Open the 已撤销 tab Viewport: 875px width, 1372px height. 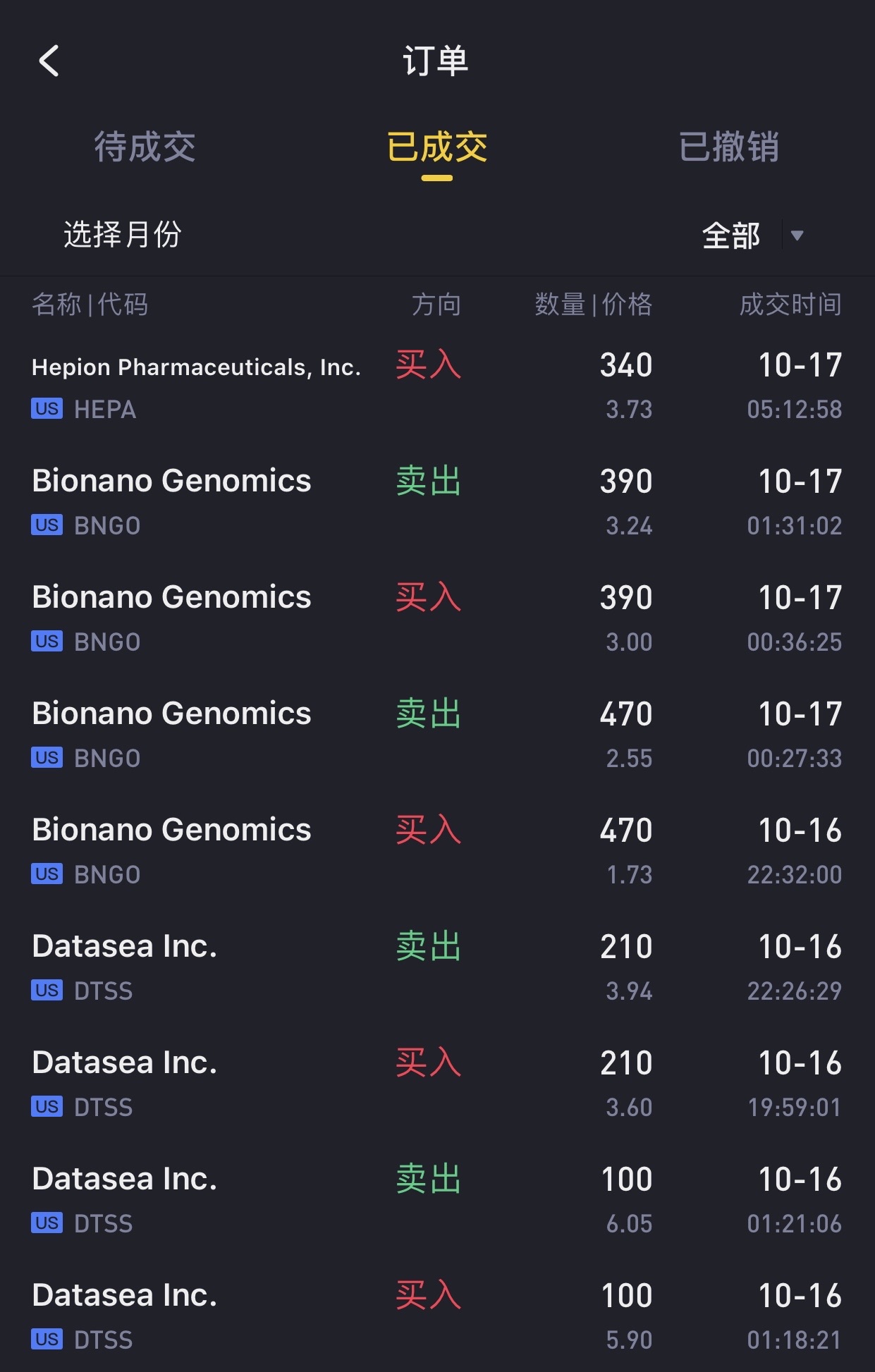pyautogui.click(x=728, y=147)
